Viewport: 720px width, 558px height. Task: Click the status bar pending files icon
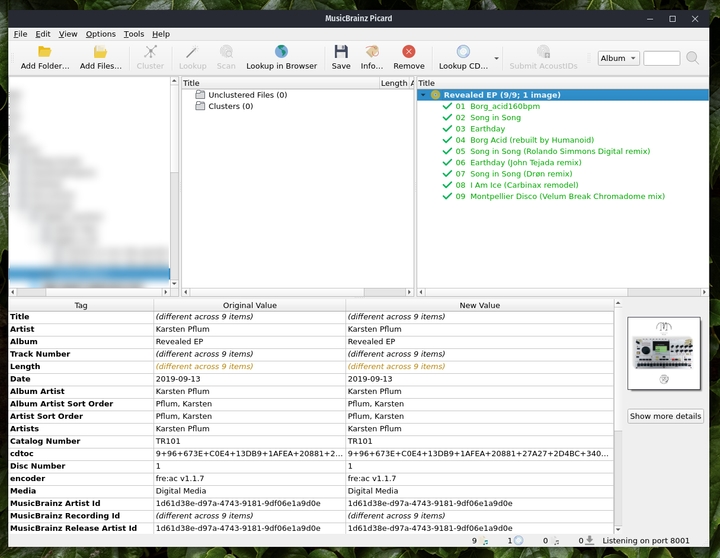coord(556,541)
